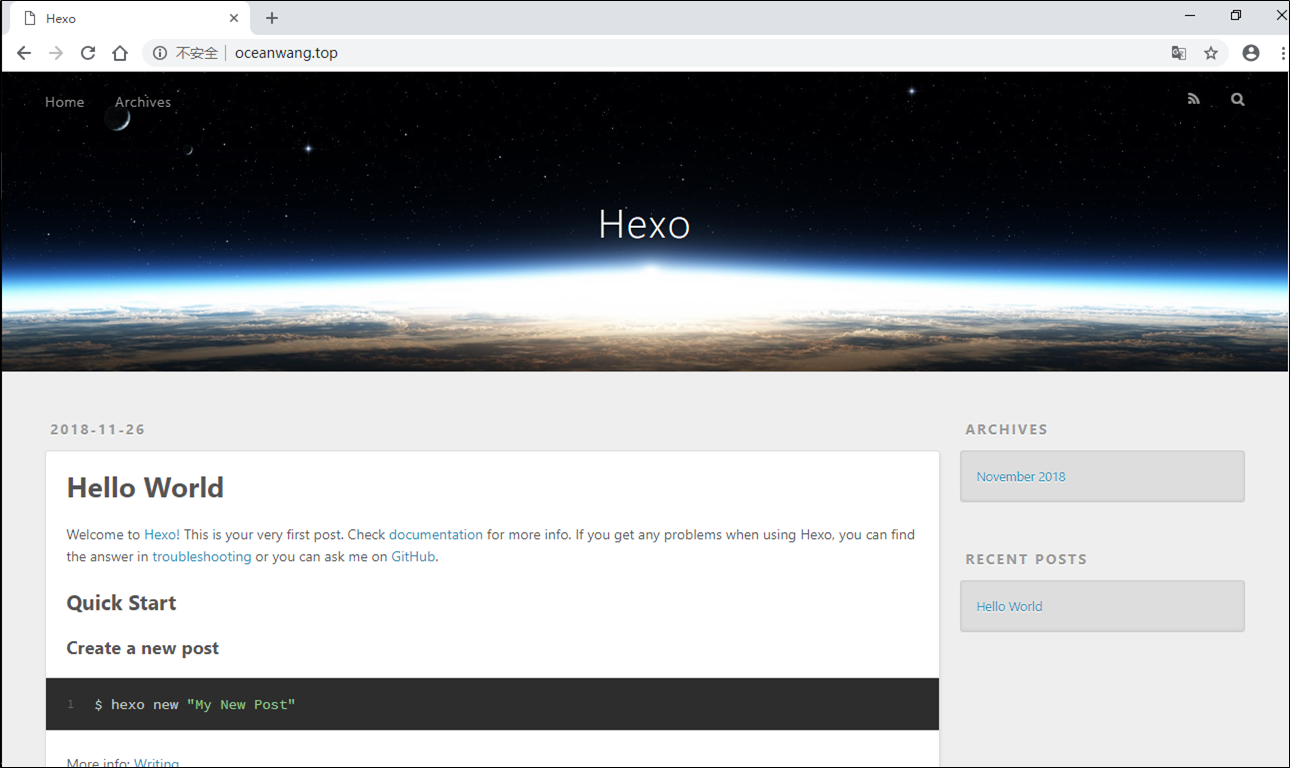
Task: Click the RECENT POSTS sidebar heading
Action: [x=1026, y=559]
